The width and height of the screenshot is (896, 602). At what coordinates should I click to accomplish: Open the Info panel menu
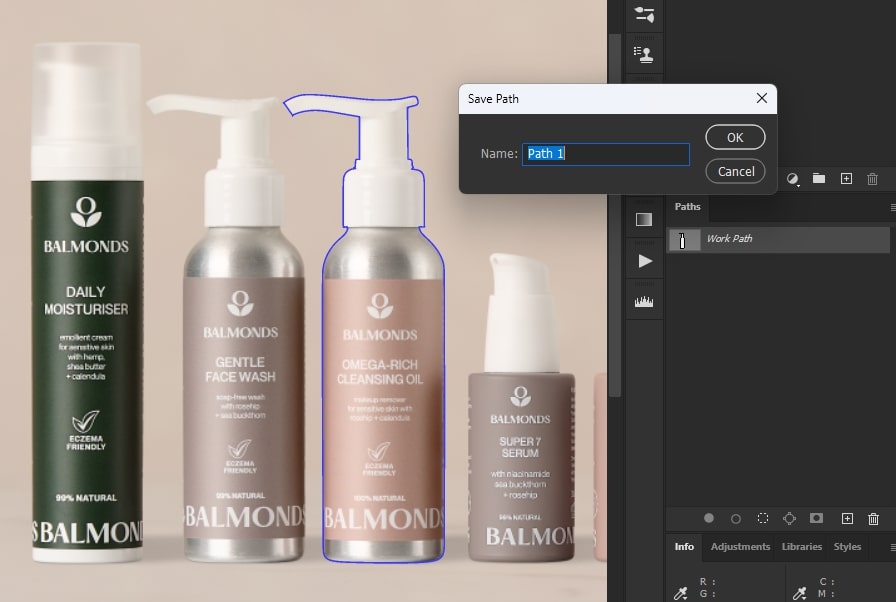892,546
